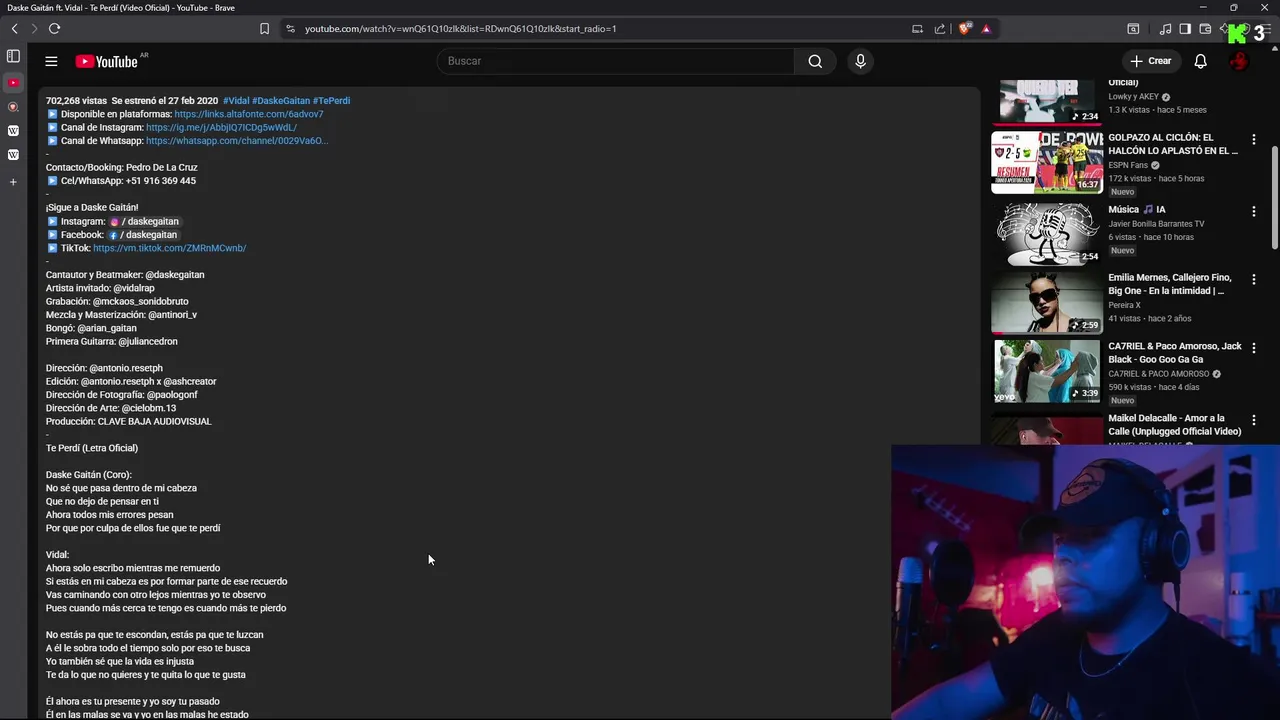The image size is (1280, 720).
Task: Click the Crear button
Action: pos(1151,61)
